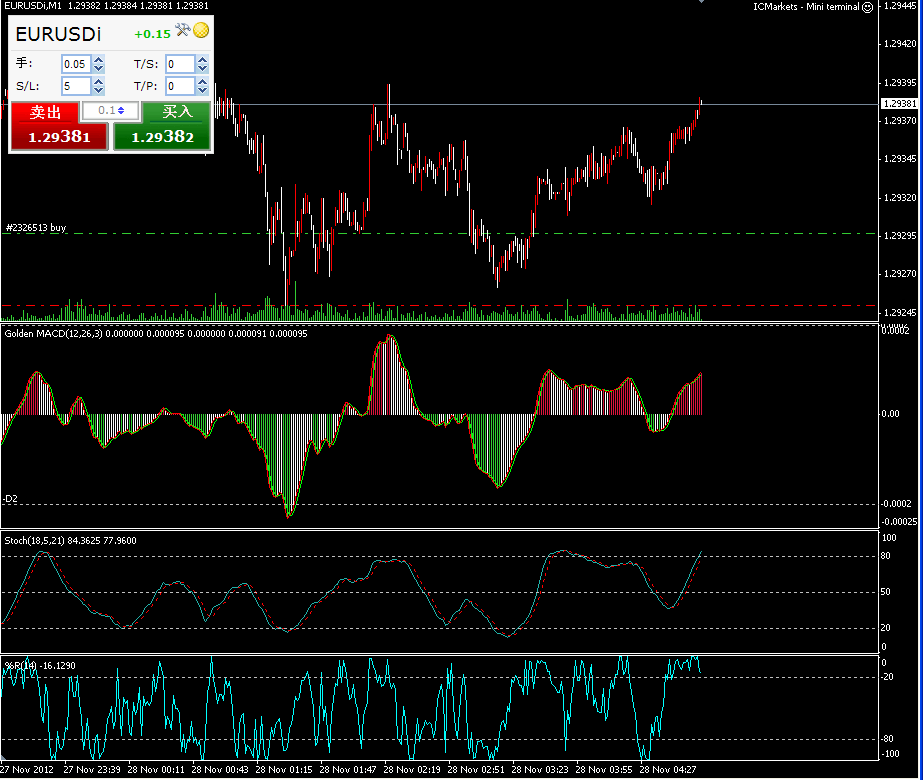The width and height of the screenshot is (923, 780).
Task: Click the Stoch(18,5,21) indicator label
Action: pyautogui.click(x=35, y=540)
